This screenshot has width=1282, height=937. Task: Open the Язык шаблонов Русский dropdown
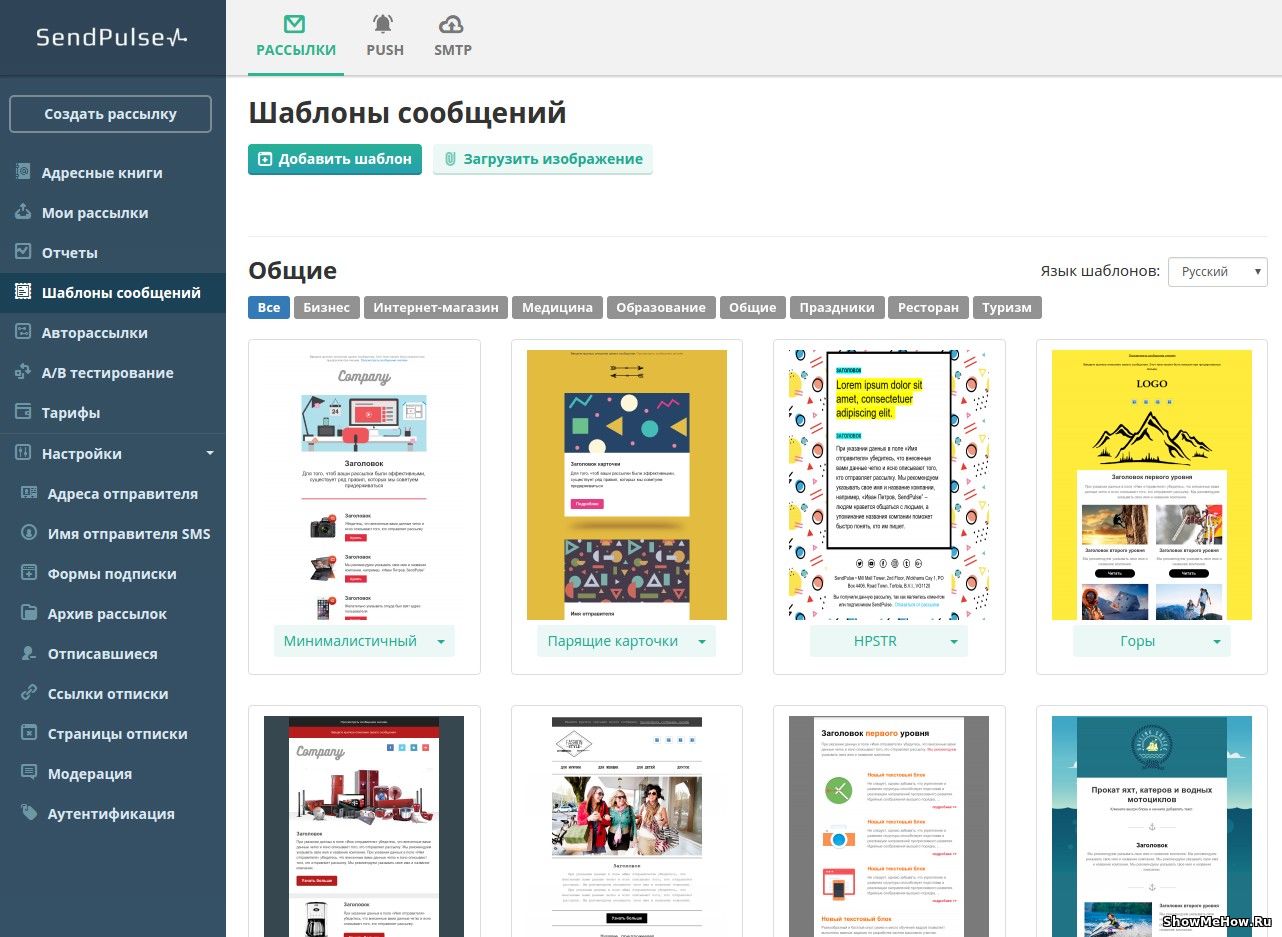click(x=1217, y=272)
